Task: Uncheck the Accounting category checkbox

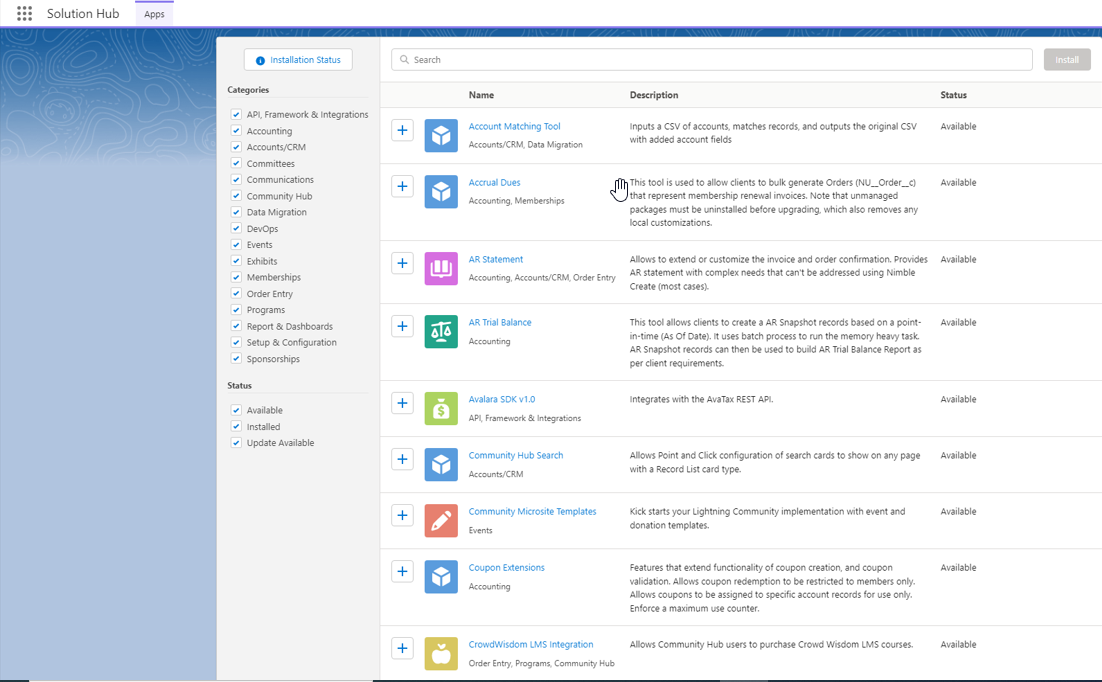Action: [x=236, y=131]
